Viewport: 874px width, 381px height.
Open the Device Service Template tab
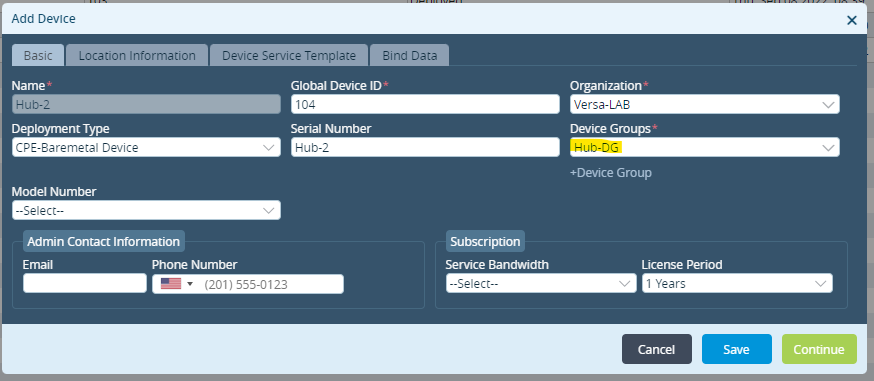pyautogui.click(x=289, y=55)
